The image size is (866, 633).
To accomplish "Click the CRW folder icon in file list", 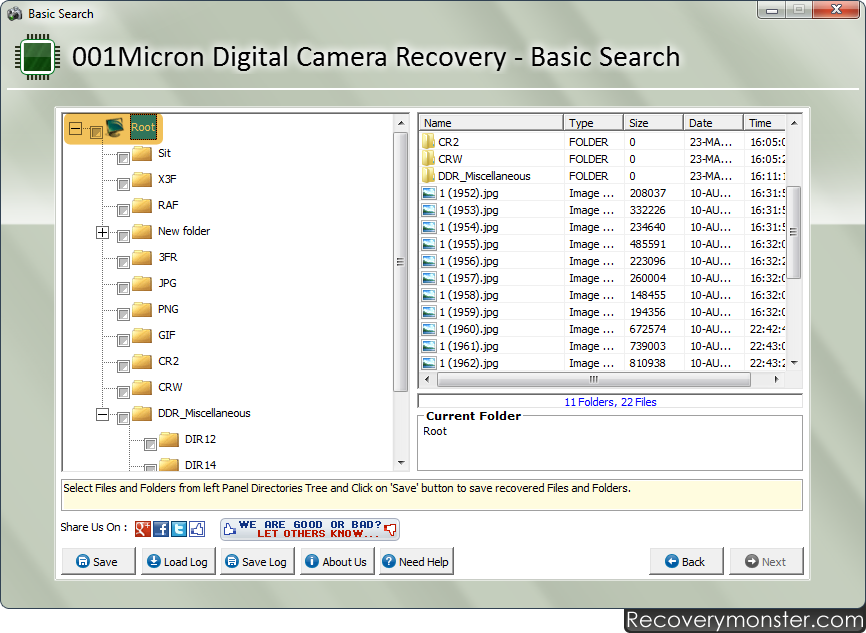I will tap(429, 159).
